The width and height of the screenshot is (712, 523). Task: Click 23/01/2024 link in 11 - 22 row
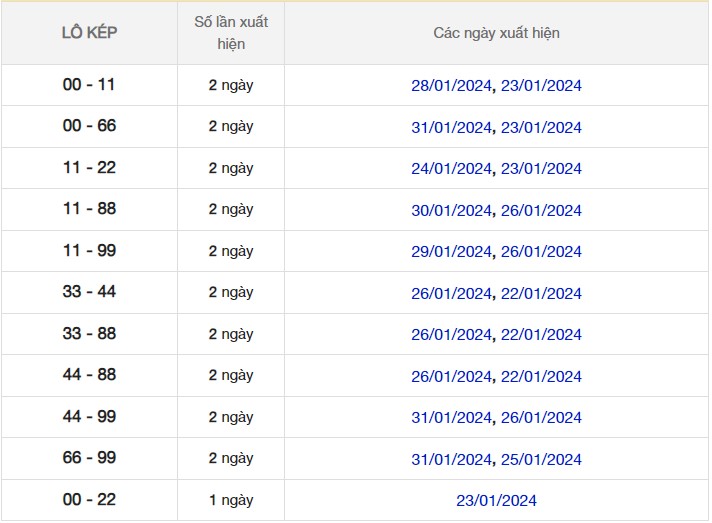pos(541,169)
